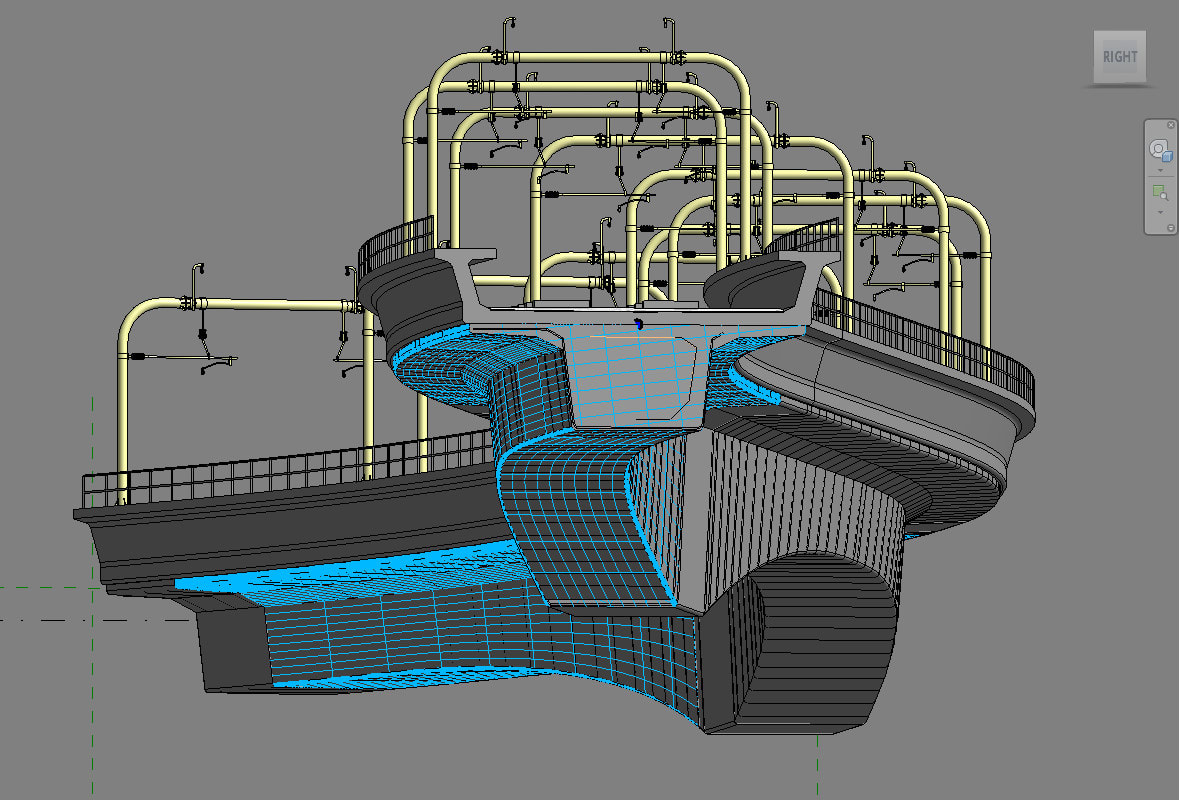Expand the Zoom options dropdown arrow
This screenshot has width=1180, height=800.
pyautogui.click(x=1160, y=212)
